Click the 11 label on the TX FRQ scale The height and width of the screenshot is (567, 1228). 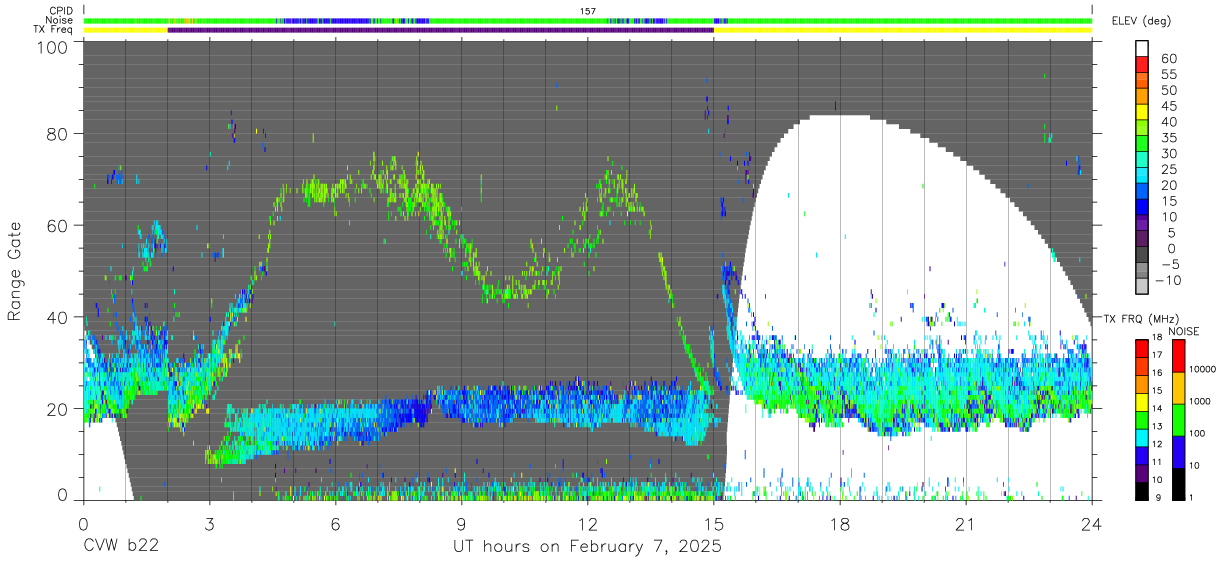tap(1158, 462)
